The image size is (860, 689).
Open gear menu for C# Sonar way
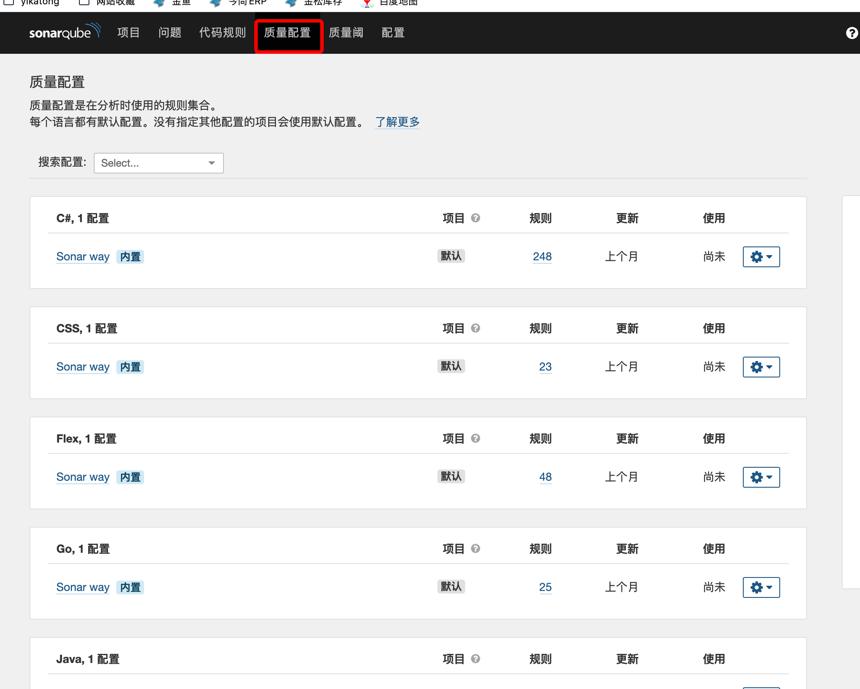761,257
